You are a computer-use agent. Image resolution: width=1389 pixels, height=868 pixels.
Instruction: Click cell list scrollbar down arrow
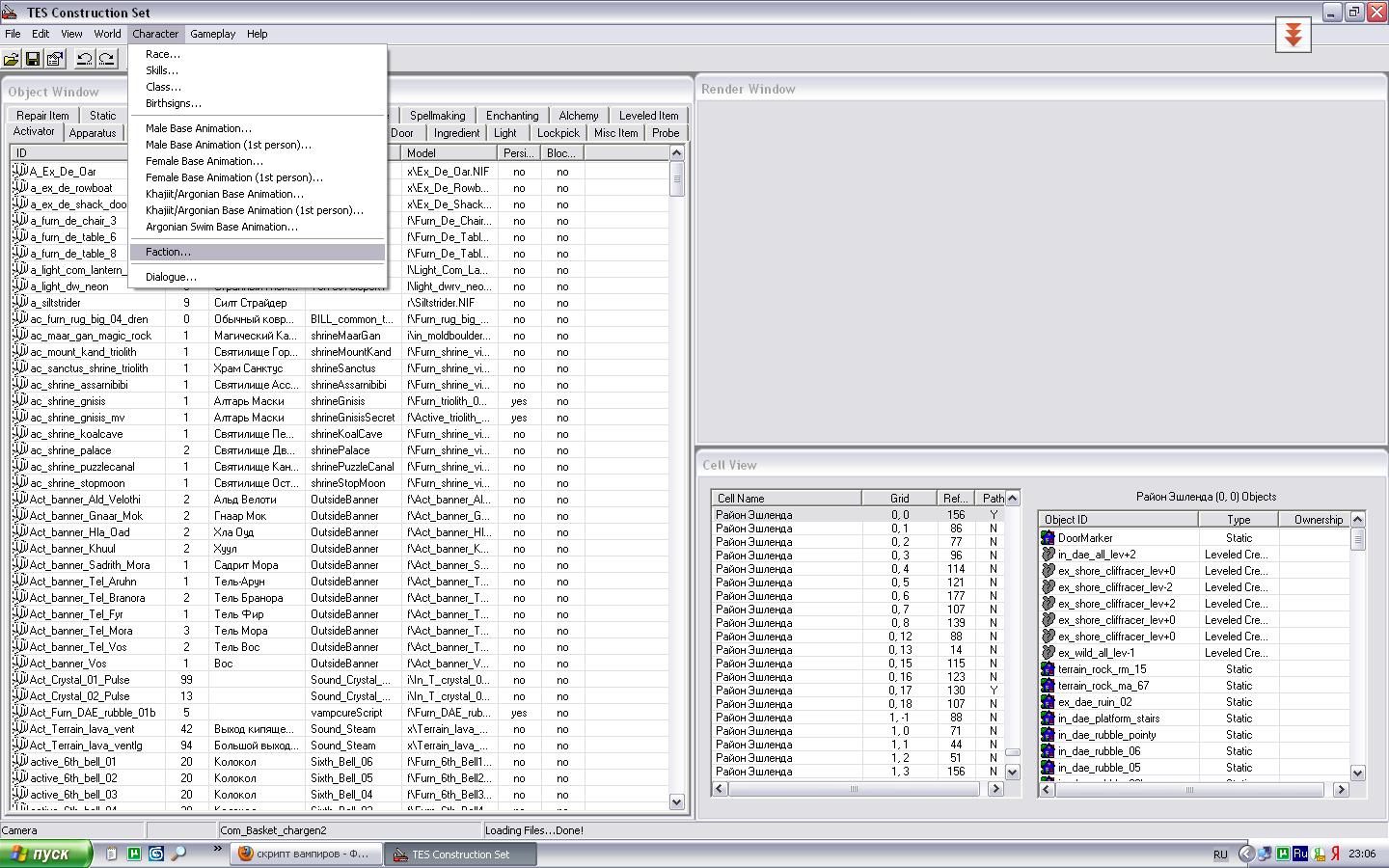[x=1013, y=772]
